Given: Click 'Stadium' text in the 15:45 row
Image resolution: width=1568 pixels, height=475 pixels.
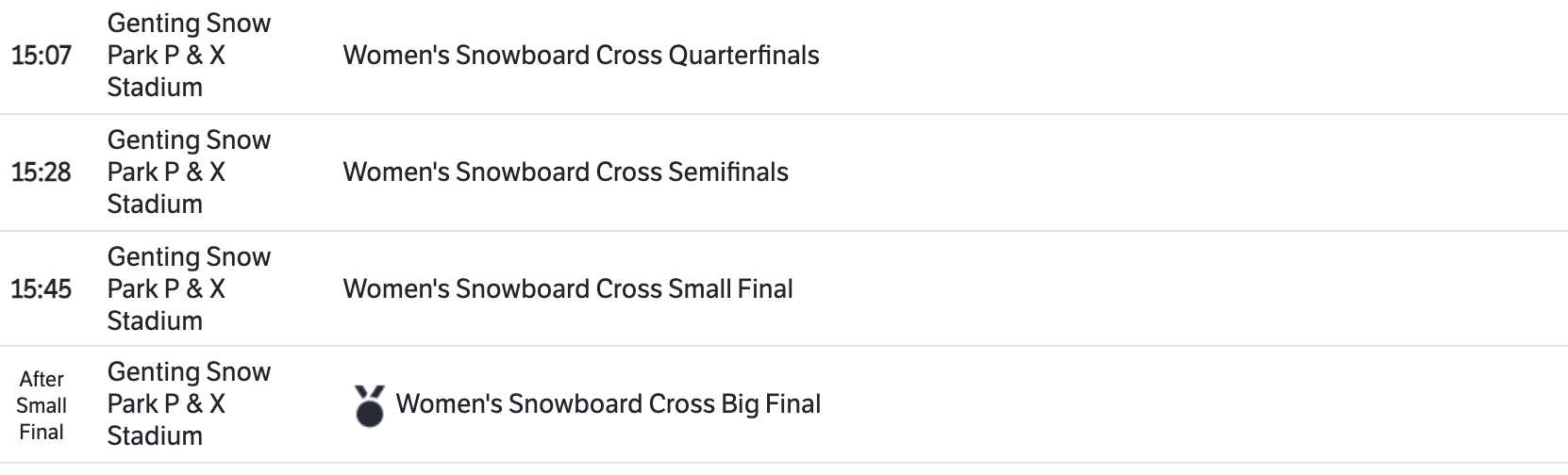Looking at the screenshot, I should [155, 321].
